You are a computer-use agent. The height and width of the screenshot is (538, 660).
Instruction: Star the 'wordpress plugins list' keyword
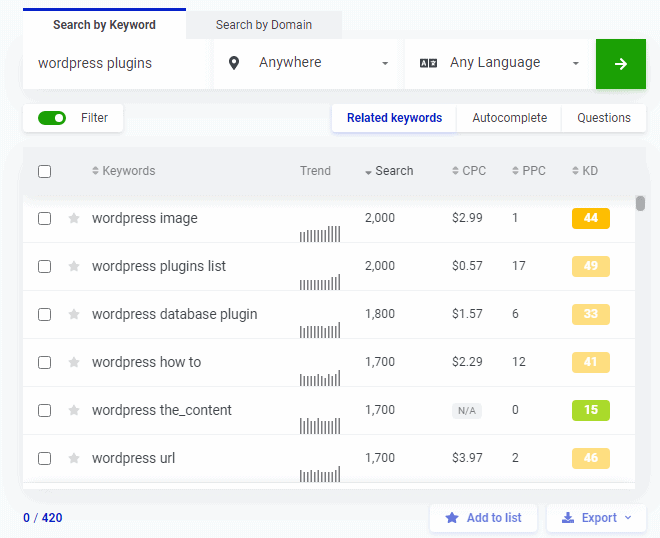[74, 266]
